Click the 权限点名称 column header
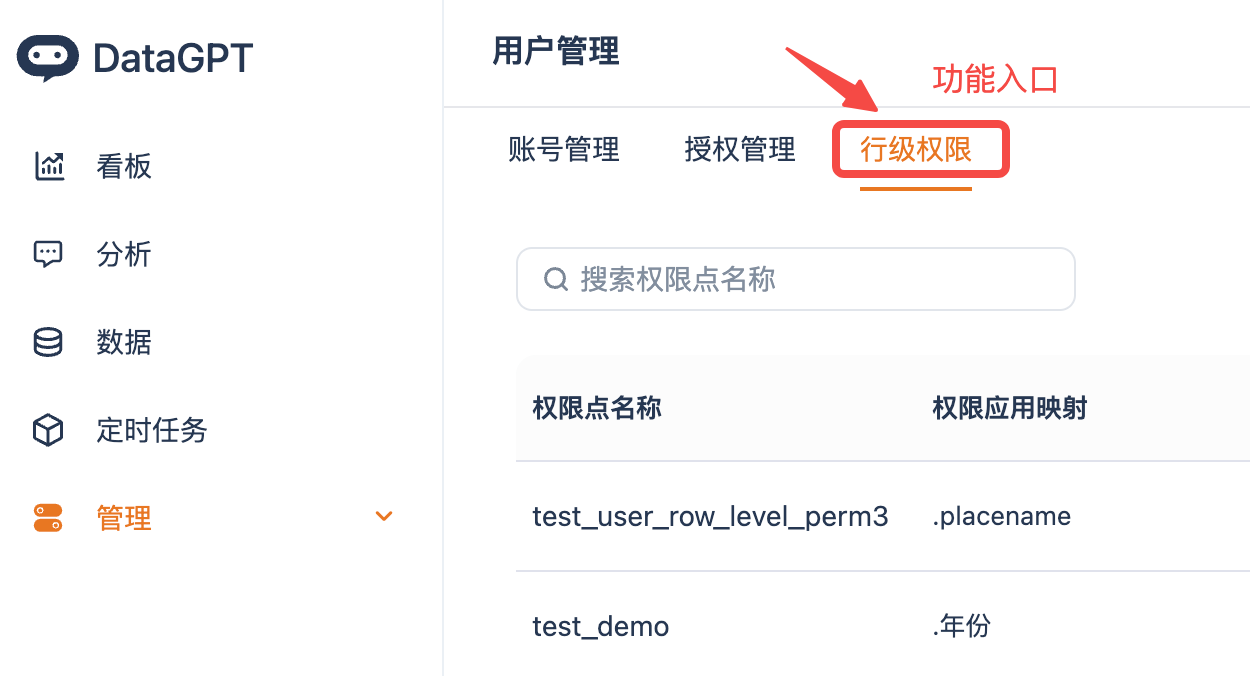This screenshot has width=1250, height=676. coord(597,408)
